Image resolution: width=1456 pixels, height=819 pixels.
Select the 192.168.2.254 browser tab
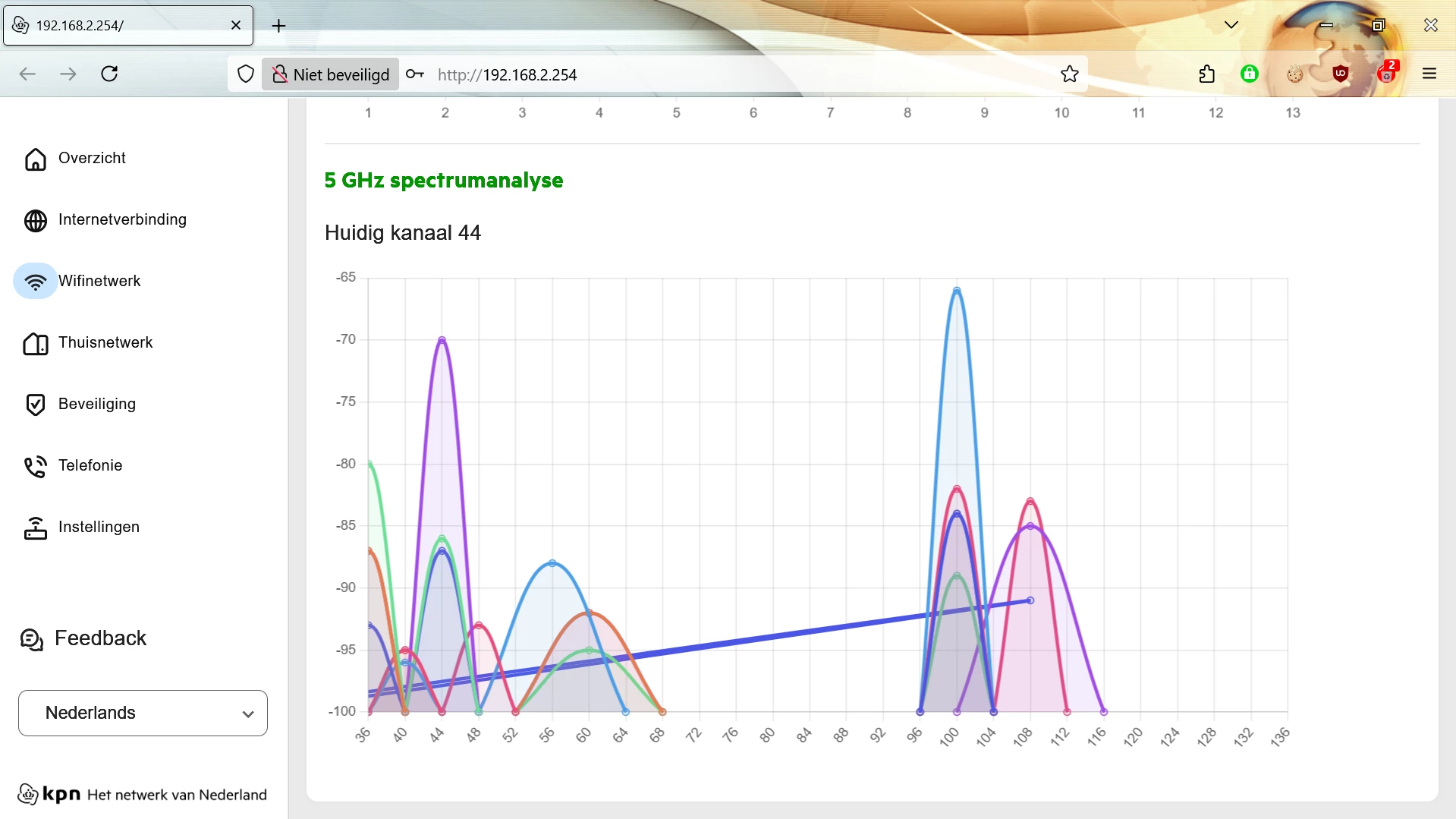128,25
